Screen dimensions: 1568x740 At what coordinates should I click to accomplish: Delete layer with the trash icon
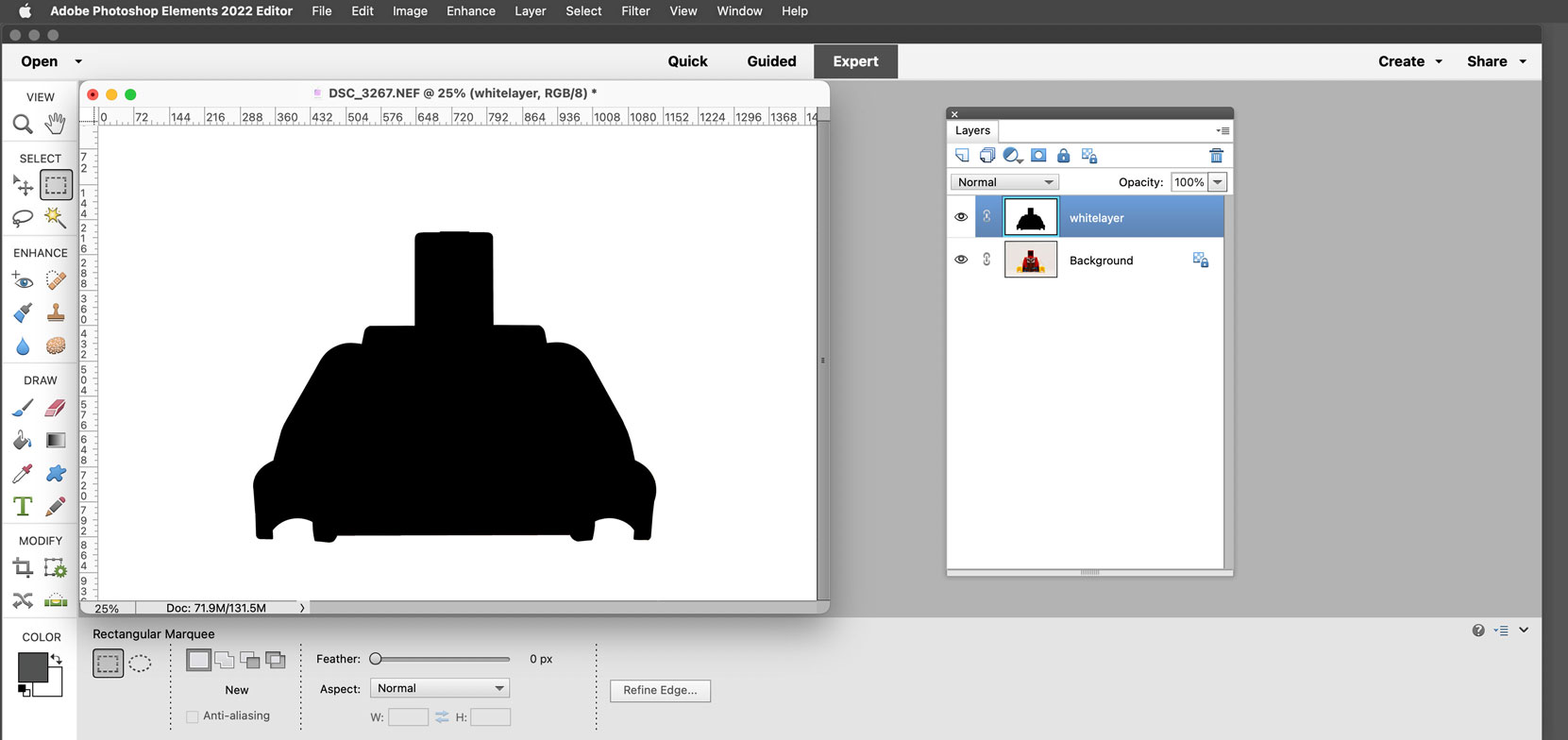[x=1216, y=156]
